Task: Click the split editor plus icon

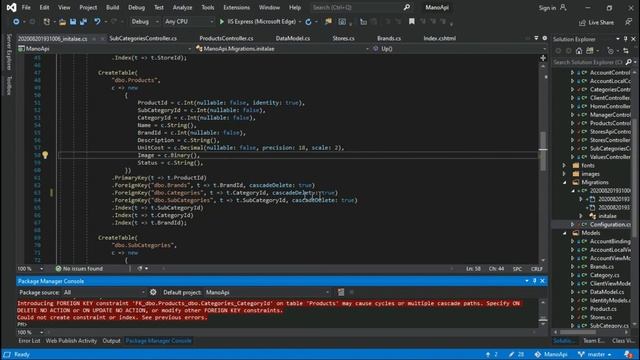Action: click(543, 58)
